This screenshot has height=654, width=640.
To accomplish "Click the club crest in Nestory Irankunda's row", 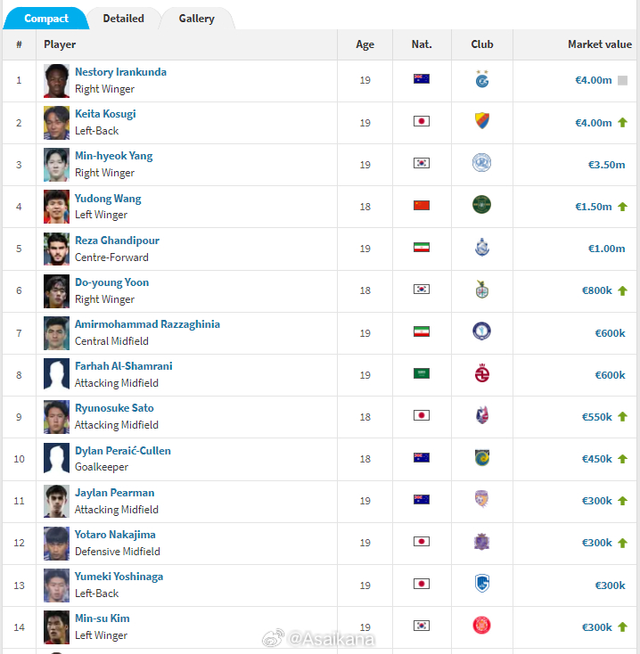I will 482,80.
